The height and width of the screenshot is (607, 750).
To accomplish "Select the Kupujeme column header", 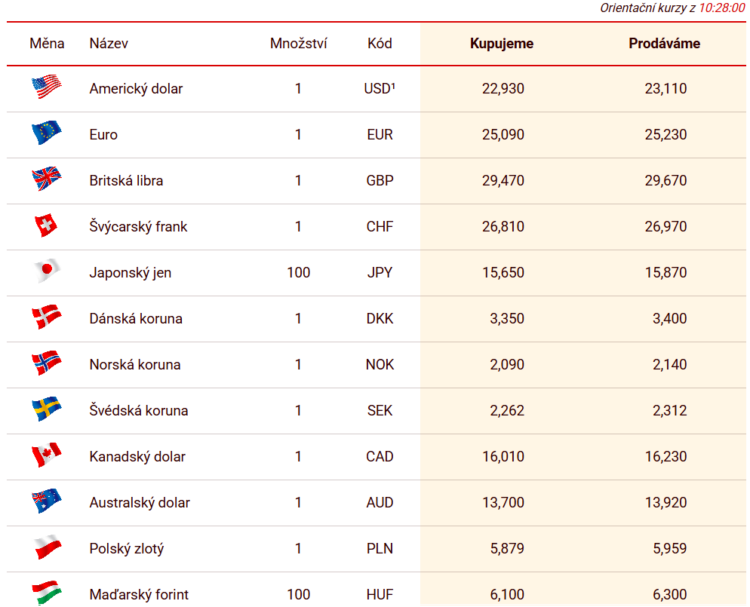I will click(502, 44).
